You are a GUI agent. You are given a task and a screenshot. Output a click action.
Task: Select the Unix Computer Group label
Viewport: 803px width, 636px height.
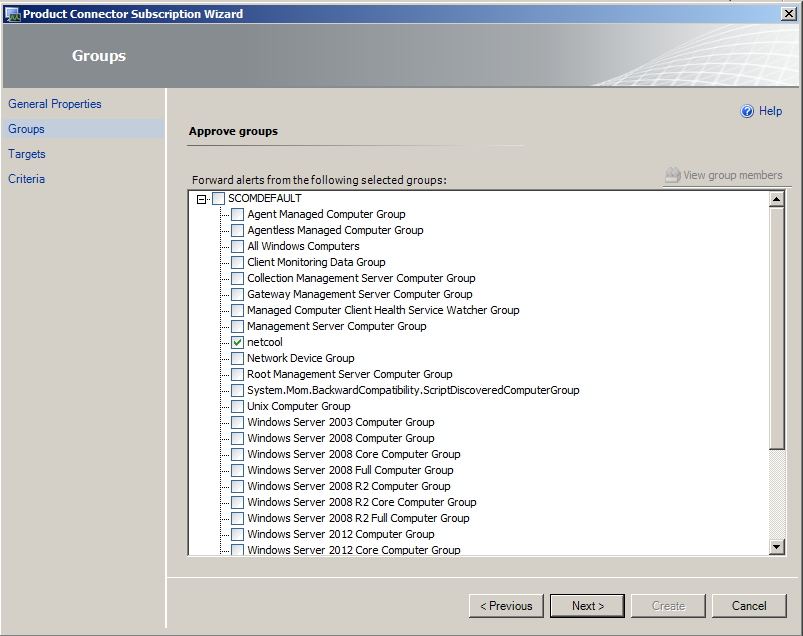point(299,406)
